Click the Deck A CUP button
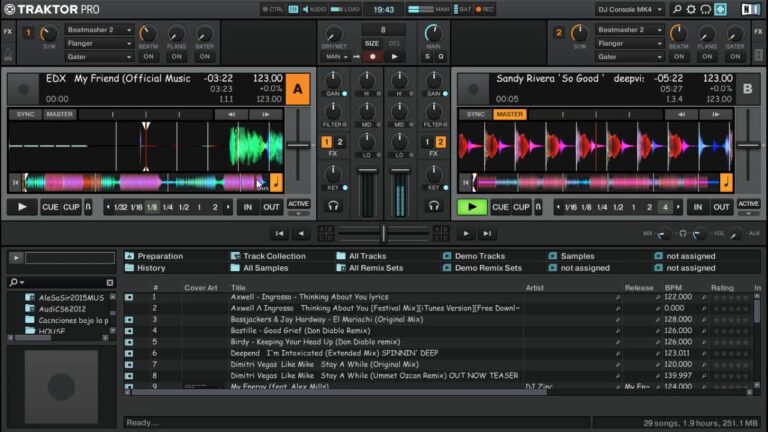This screenshot has width=768, height=432. point(71,207)
